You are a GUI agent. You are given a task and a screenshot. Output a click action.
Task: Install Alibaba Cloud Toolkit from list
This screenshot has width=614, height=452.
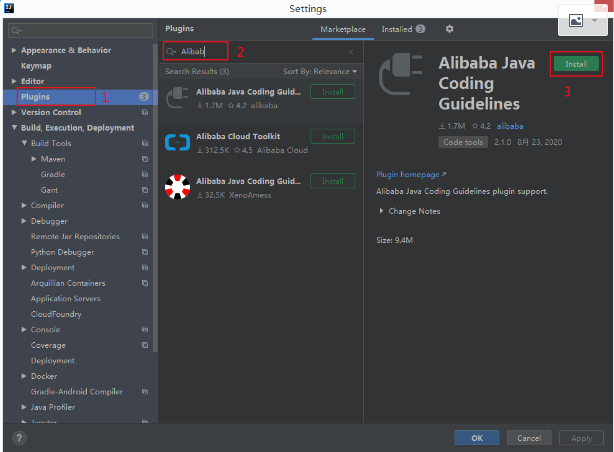pos(332,136)
